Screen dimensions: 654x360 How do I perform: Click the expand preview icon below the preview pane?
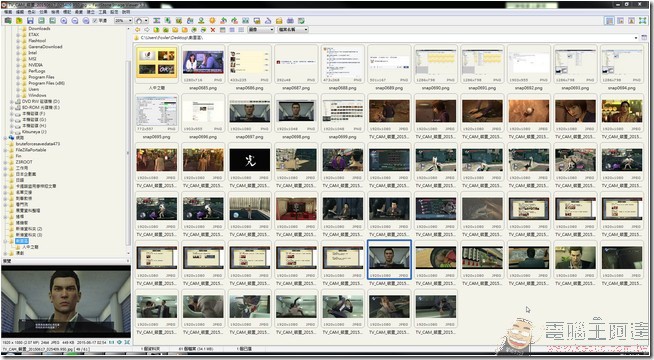[127, 342]
